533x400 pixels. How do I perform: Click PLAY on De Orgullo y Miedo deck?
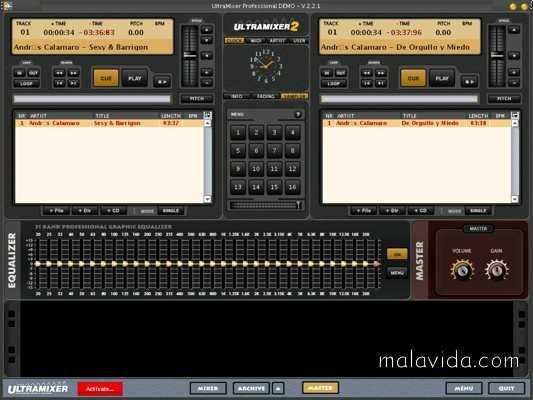click(442, 79)
